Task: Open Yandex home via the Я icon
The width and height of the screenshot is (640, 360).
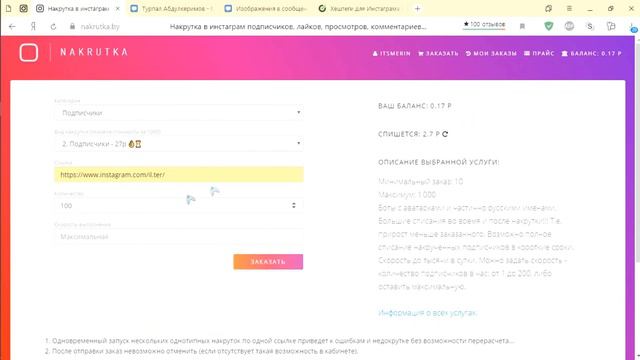Action: 33,27
